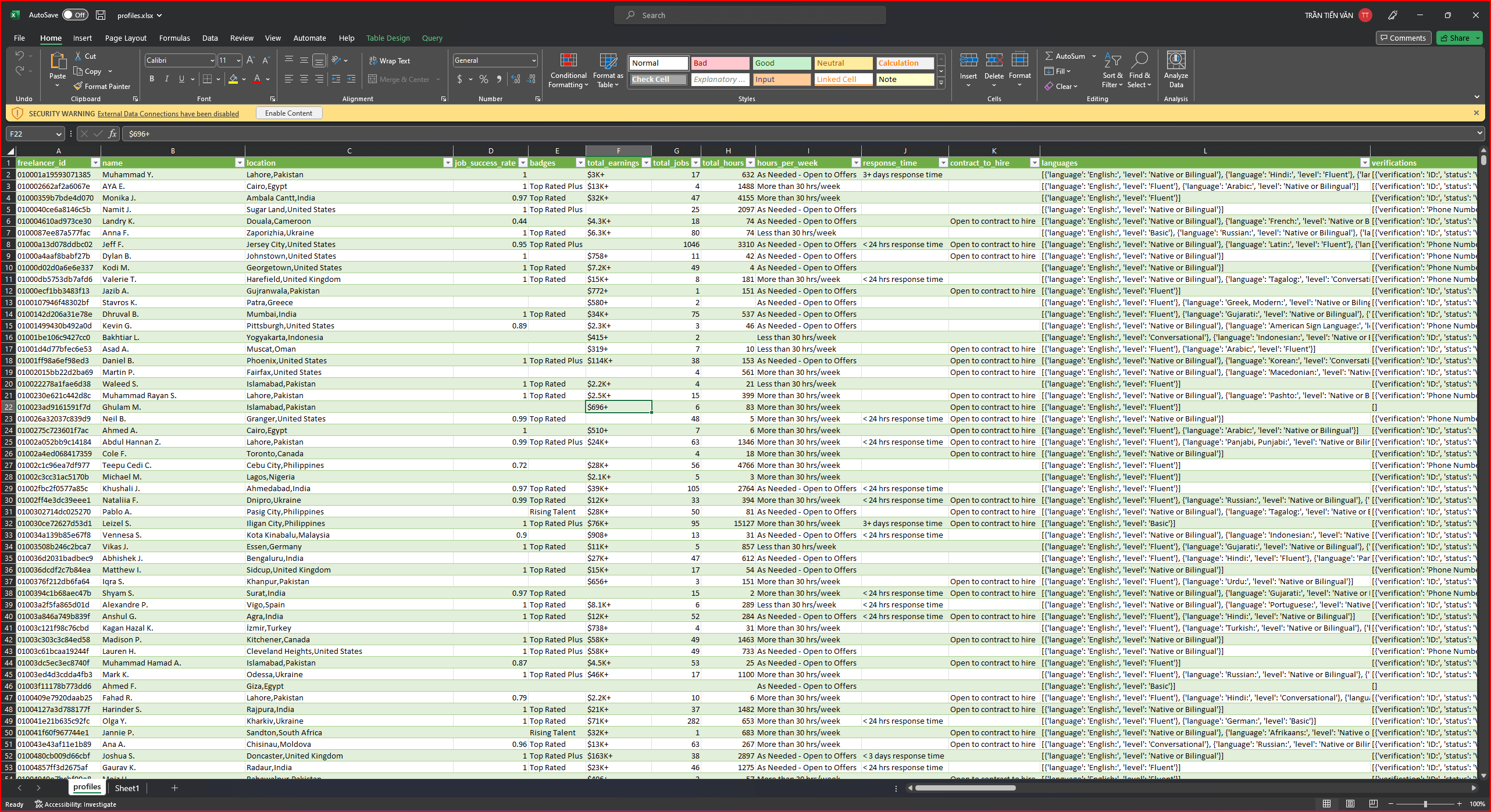
Task: Click the Insert Function fx icon
Action: pyautogui.click(x=112, y=134)
